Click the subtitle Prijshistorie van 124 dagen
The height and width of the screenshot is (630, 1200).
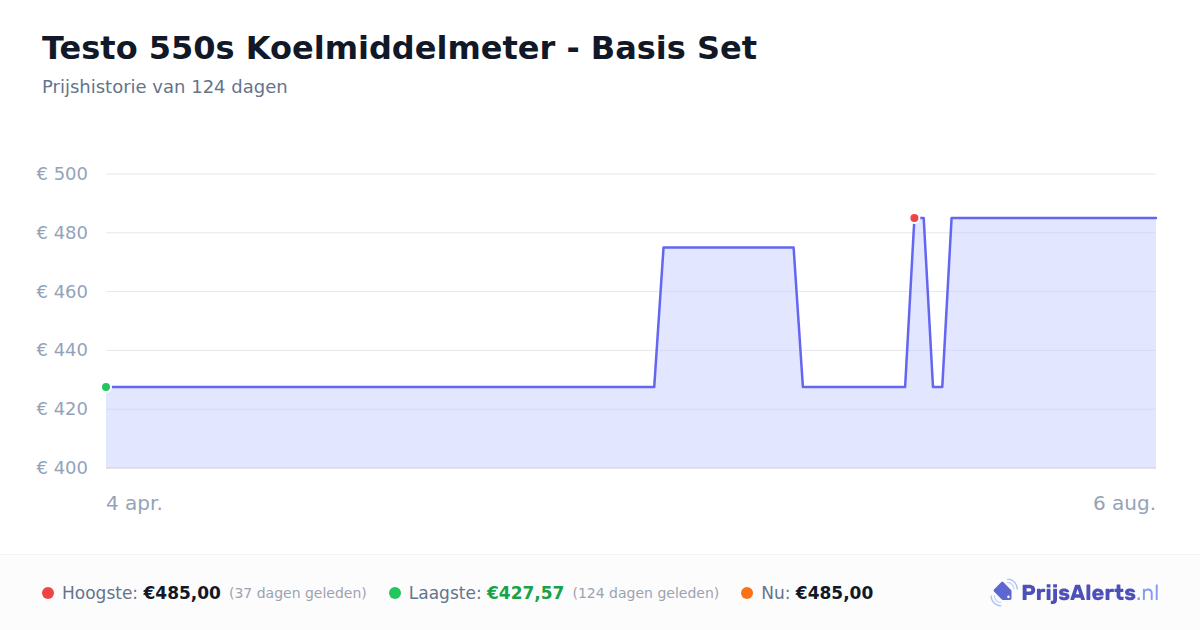click(165, 87)
